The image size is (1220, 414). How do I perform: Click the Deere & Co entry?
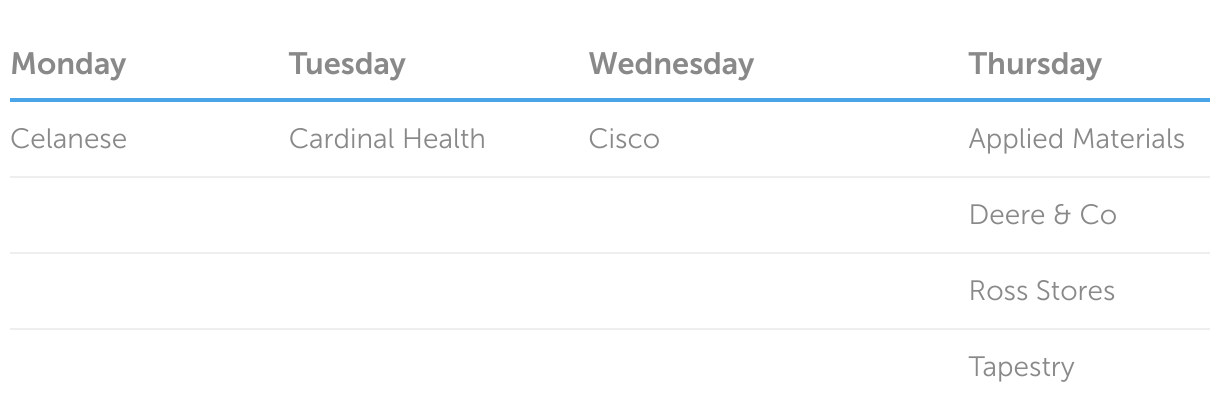click(1042, 215)
